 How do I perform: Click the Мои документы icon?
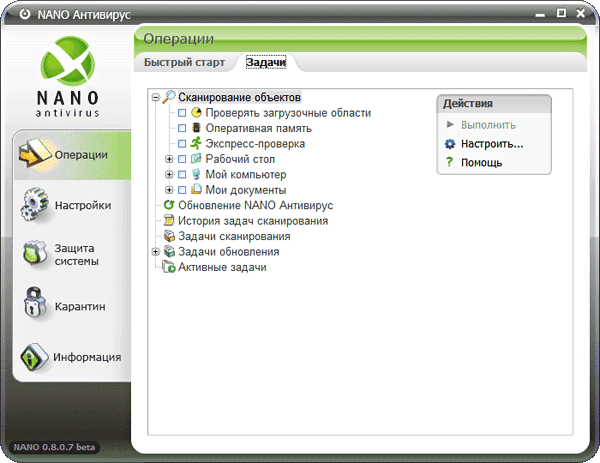(196, 189)
